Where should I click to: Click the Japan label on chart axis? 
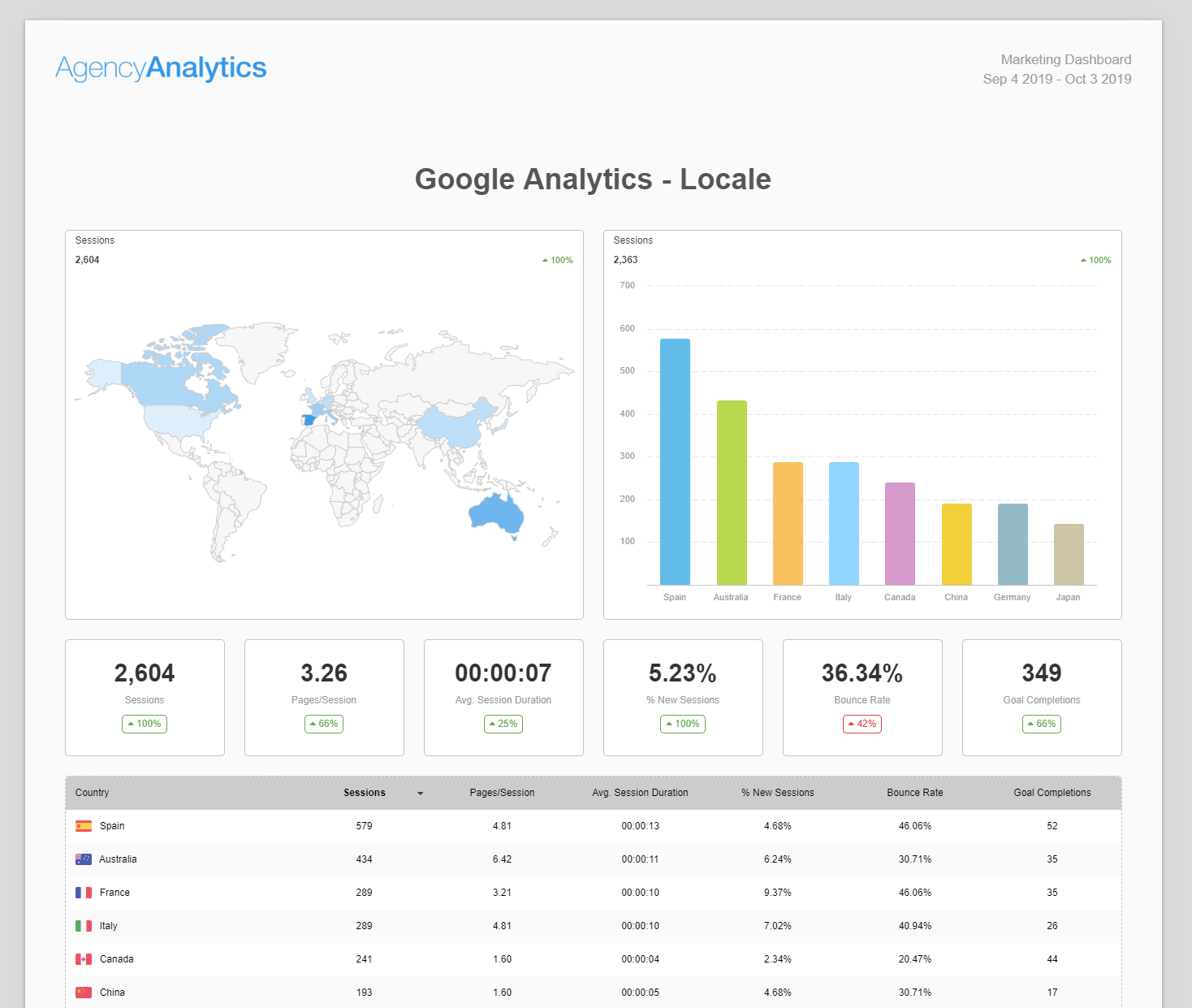[x=1068, y=597]
